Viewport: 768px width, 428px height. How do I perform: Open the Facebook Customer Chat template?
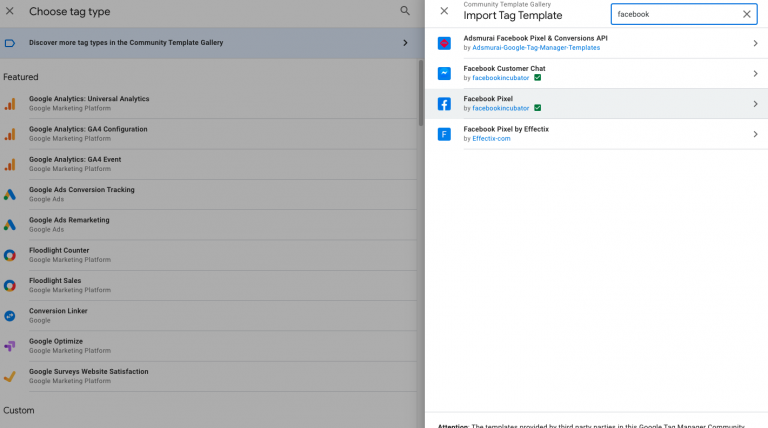click(x=504, y=69)
